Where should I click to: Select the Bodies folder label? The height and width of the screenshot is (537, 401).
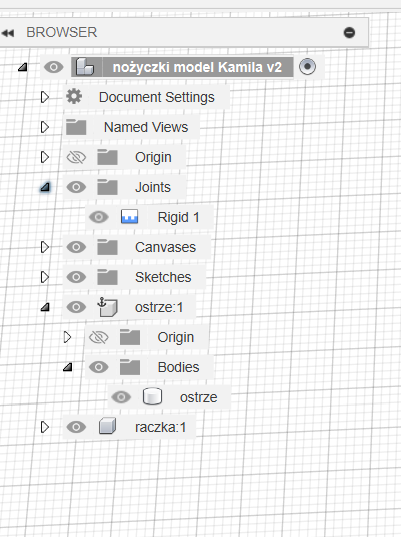pyautogui.click(x=178, y=367)
